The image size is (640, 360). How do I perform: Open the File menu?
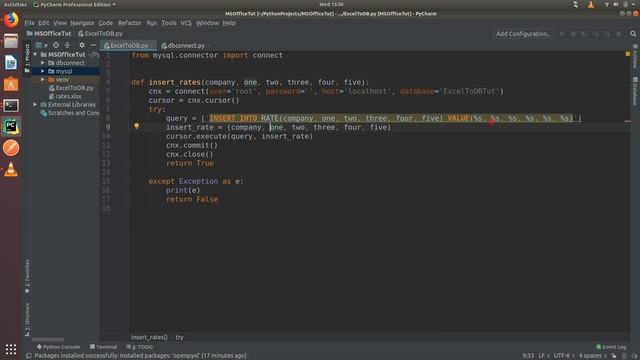(x=29, y=23)
